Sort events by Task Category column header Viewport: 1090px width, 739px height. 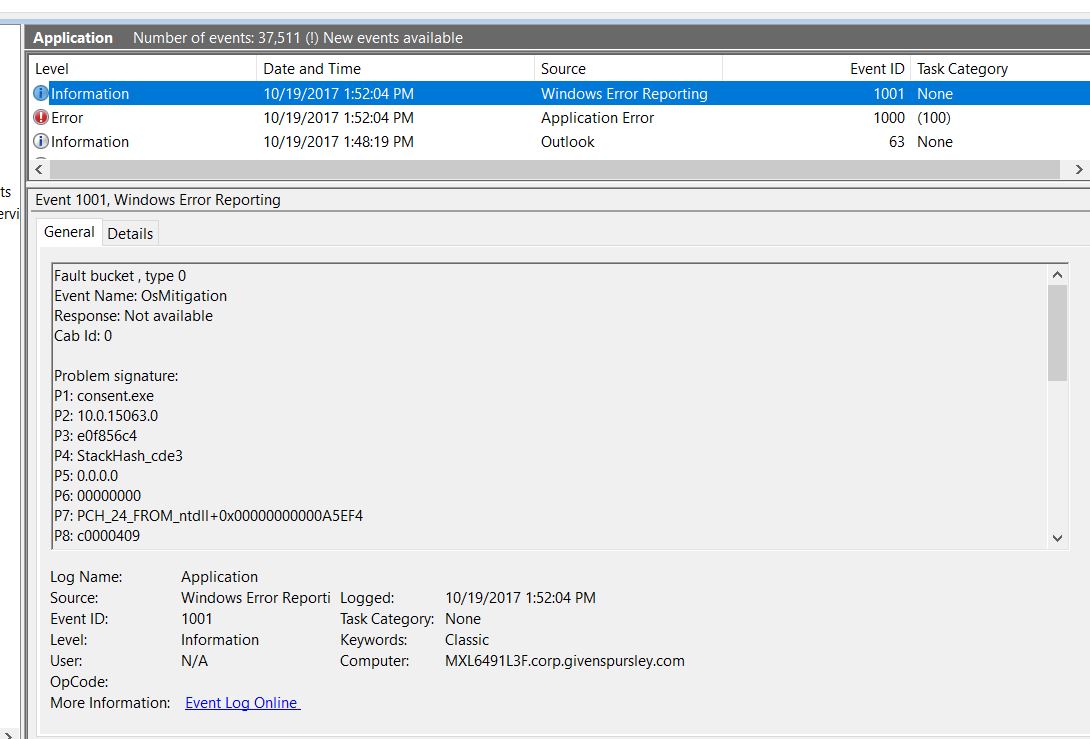tap(1000, 69)
